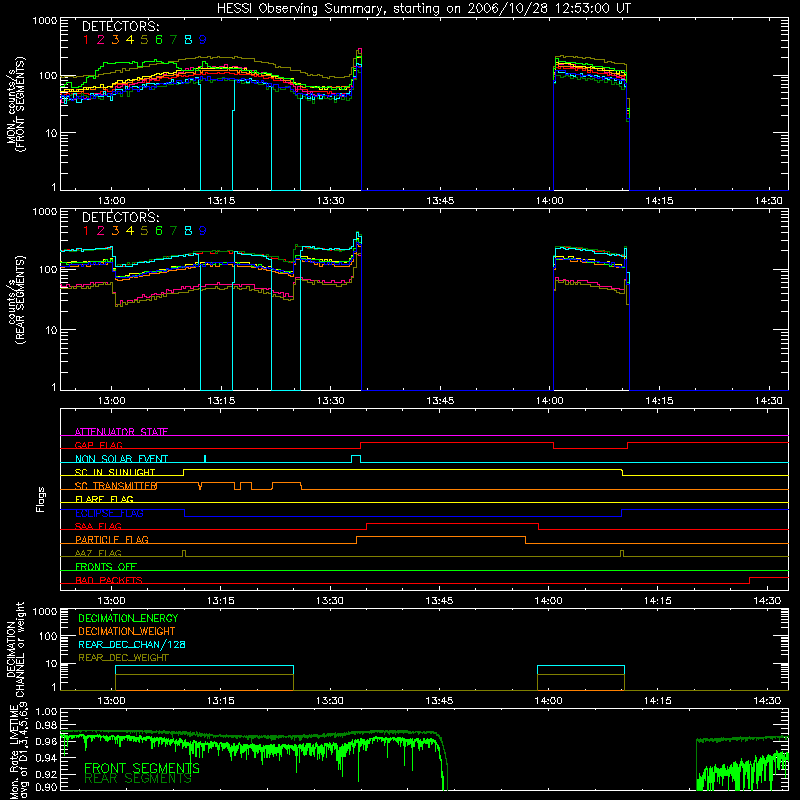This screenshot has height=800, width=800.
Task: Select detector 9 in the rear segments legend
Action: point(203,231)
